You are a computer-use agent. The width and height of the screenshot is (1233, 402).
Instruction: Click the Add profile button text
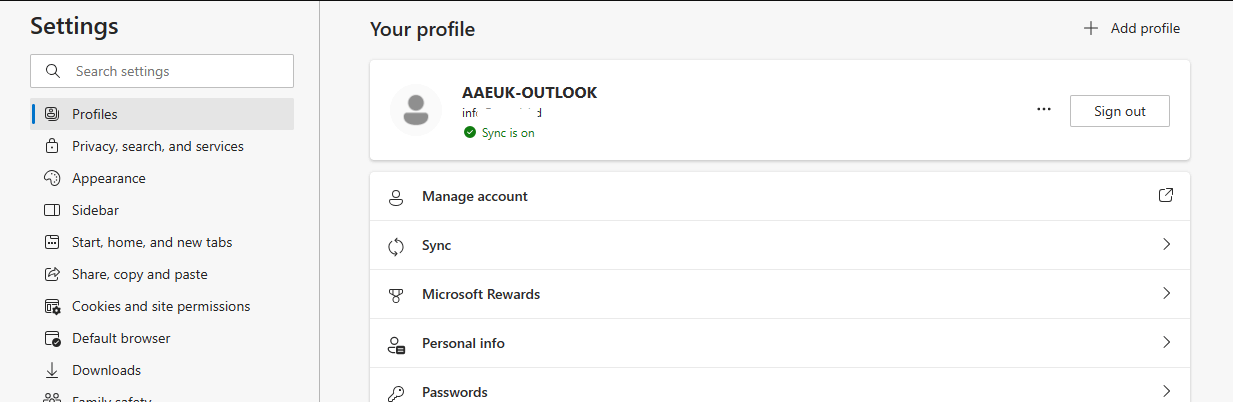point(1145,28)
